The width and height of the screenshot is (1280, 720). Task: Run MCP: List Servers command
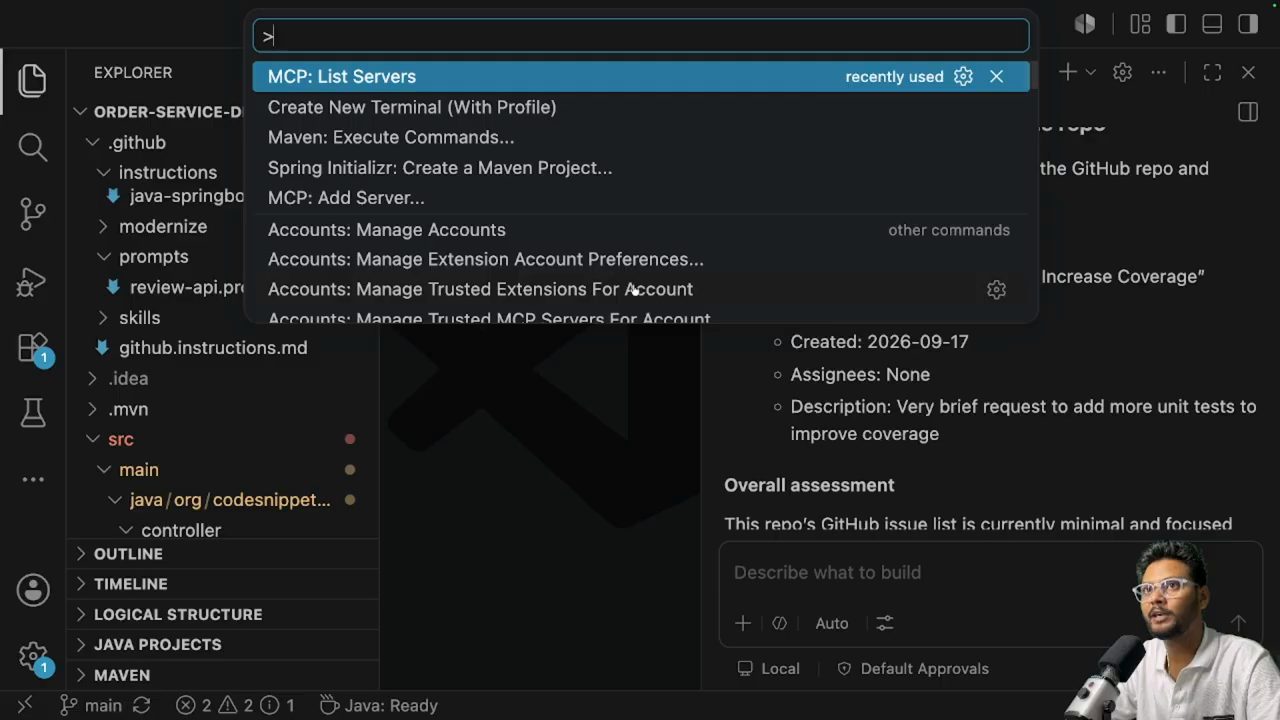pos(641,76)
